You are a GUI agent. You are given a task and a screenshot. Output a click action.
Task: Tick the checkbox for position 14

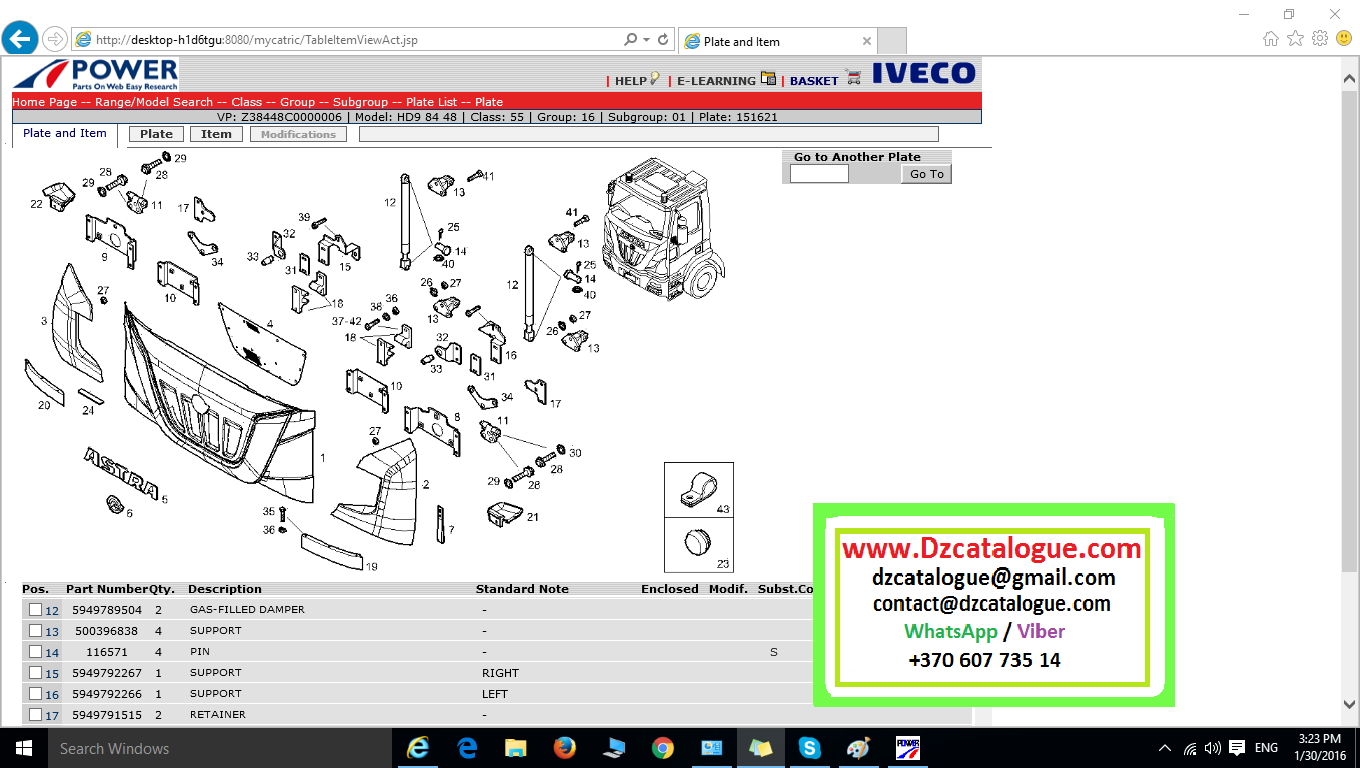(35, 651)
